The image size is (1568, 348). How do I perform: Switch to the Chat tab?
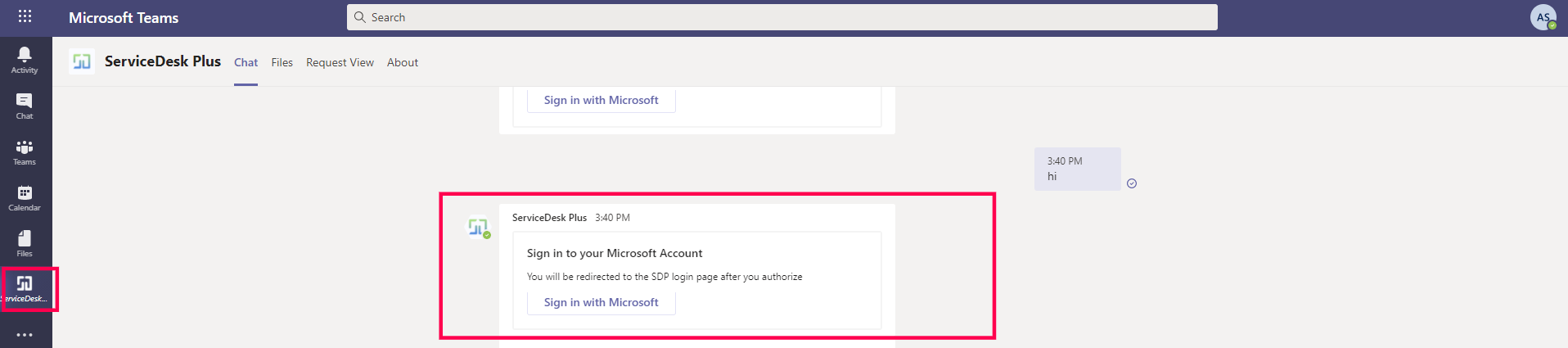pos(246,62)
